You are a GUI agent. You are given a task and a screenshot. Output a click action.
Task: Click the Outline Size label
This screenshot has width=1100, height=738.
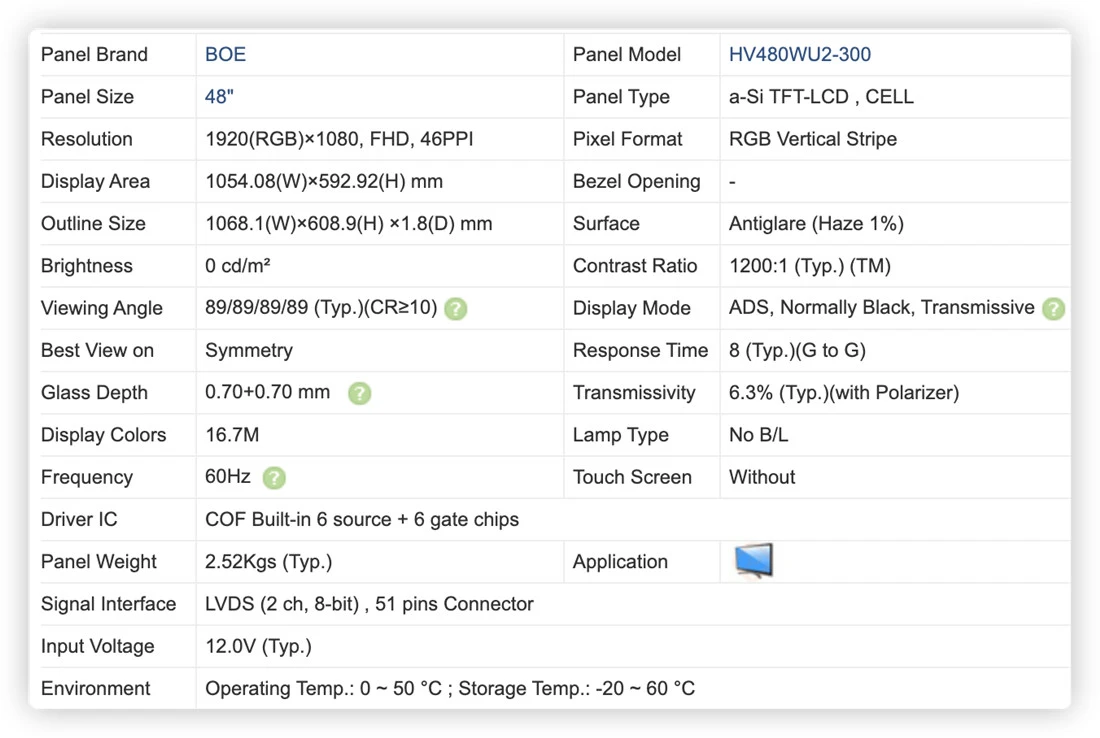click(x=93, y=224)
